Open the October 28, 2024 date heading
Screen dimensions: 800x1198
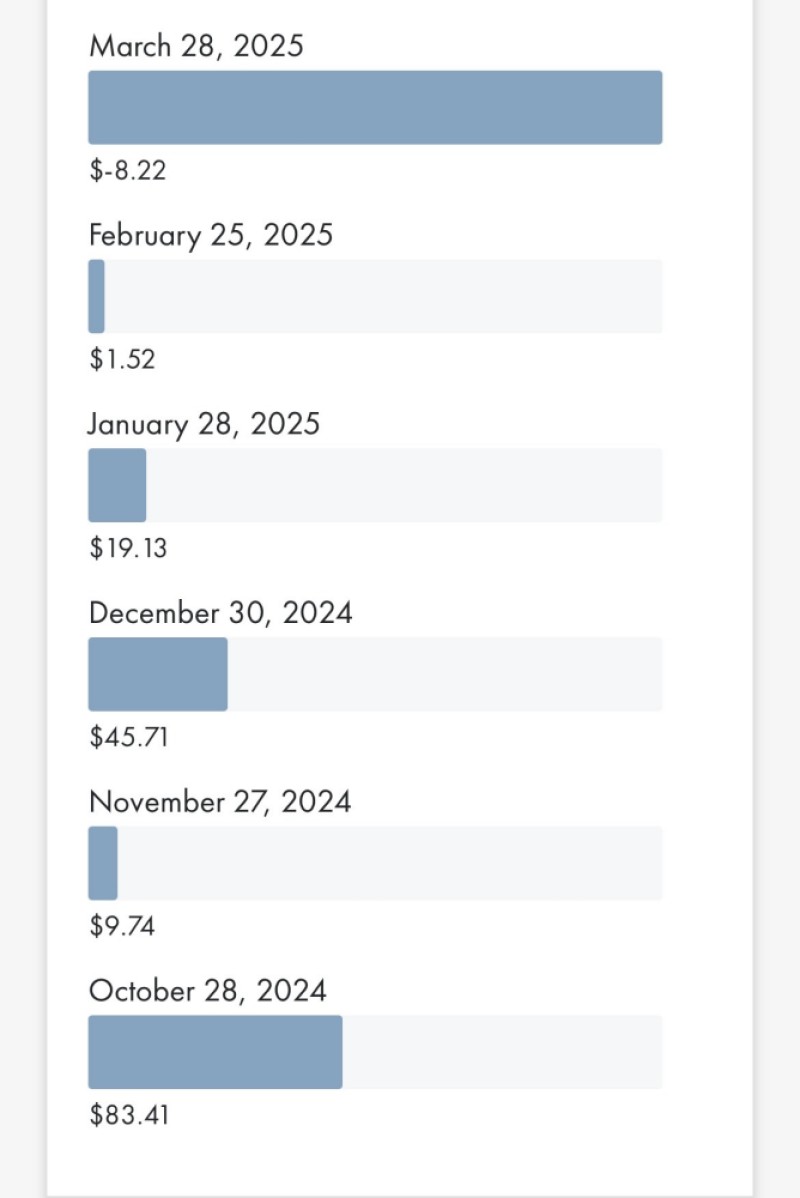tap(207, 991)
